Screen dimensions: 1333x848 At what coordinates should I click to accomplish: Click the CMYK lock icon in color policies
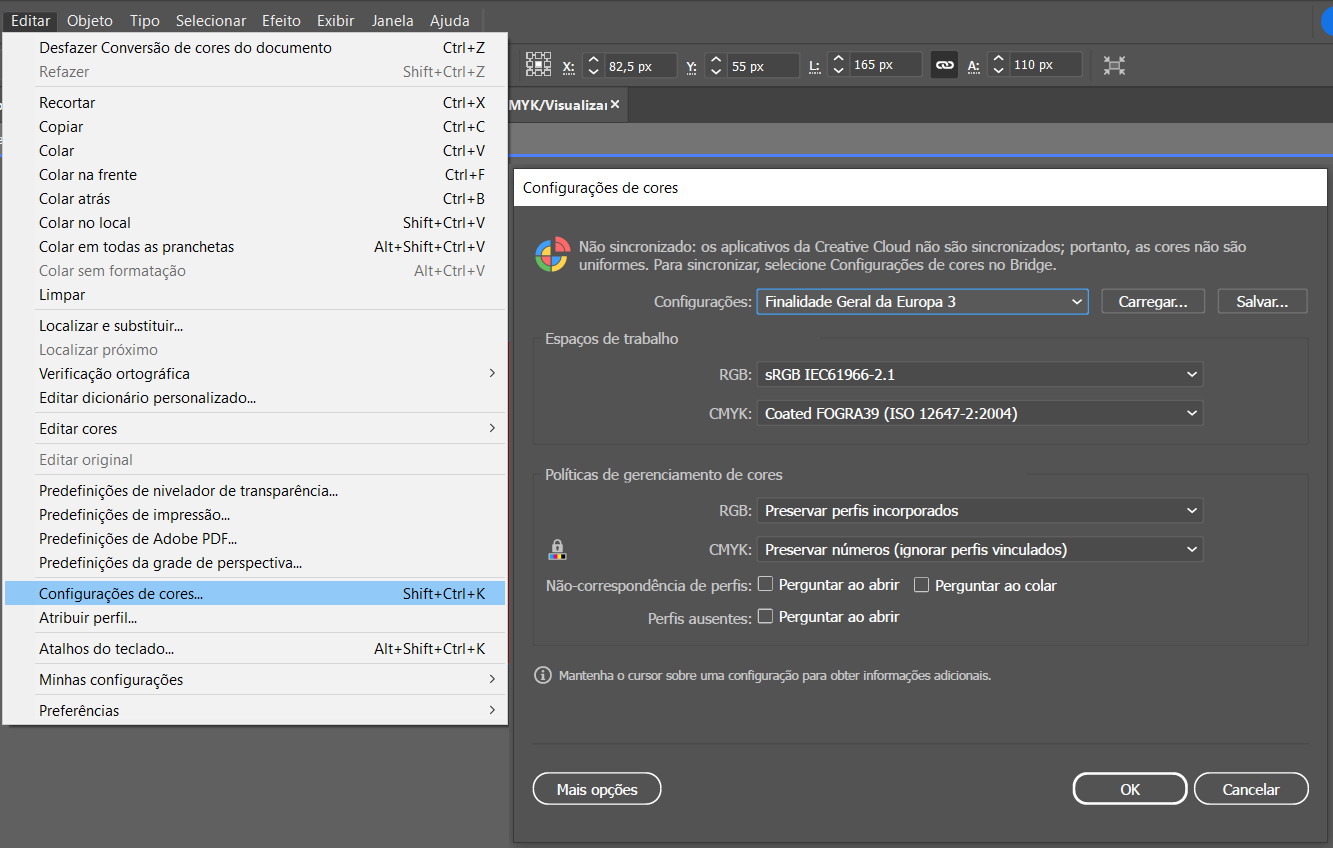(x=557, y=549)
